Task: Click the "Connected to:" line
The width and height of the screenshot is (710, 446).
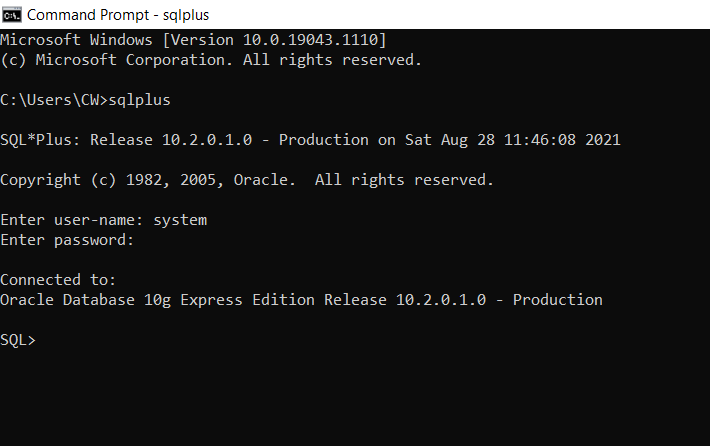Action: [58, 280]
